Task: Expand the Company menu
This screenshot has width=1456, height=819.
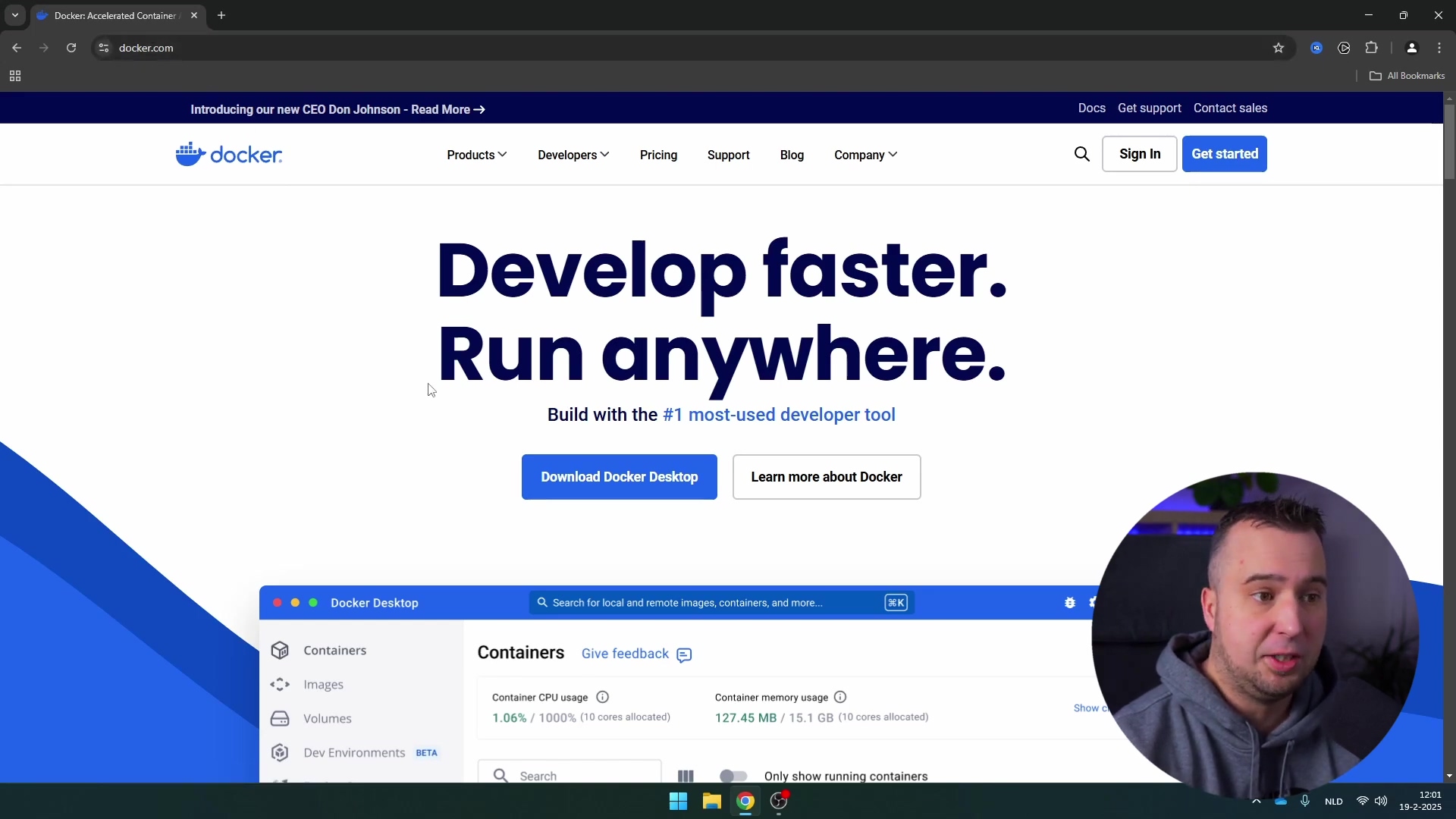Action: click(865, 155)
